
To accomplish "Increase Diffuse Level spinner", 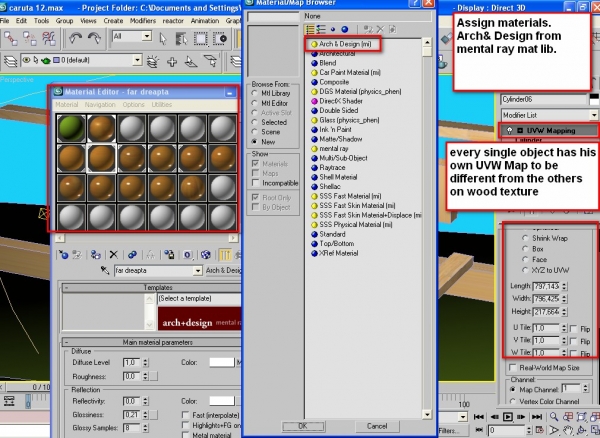I will (145, 360).
